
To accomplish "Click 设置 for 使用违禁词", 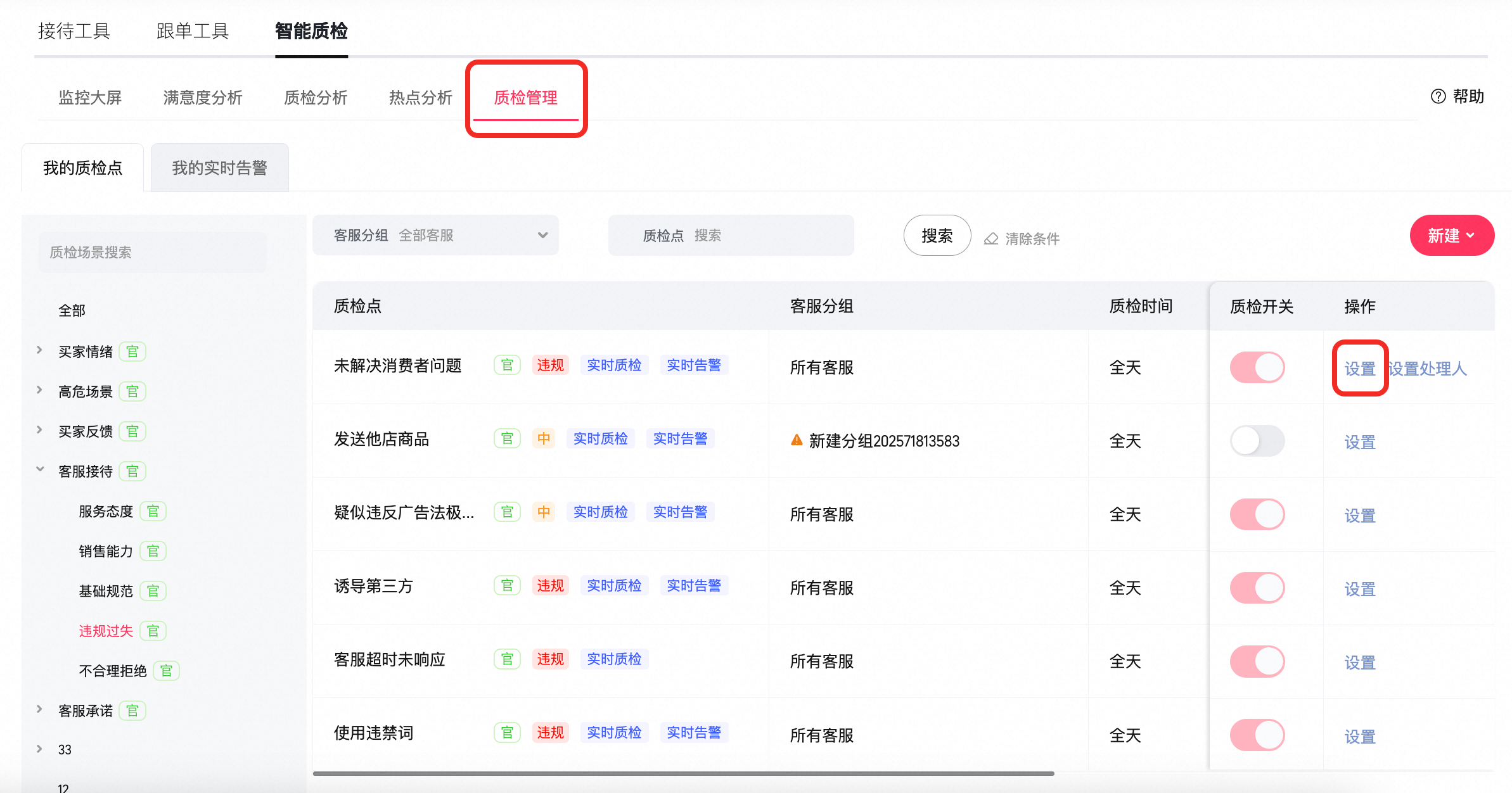I will 1360,737.
